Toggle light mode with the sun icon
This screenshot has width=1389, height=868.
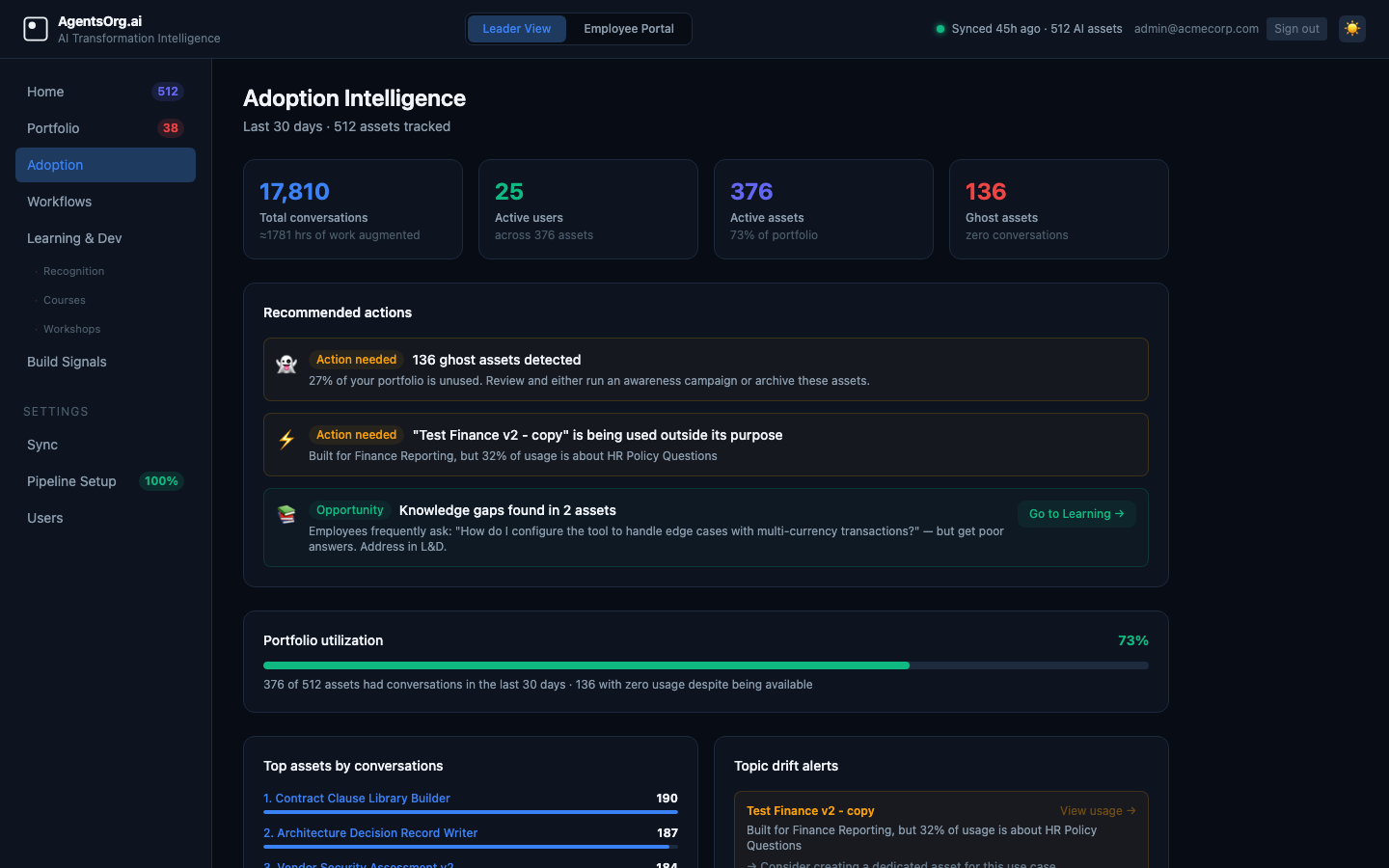[1351, 29]
